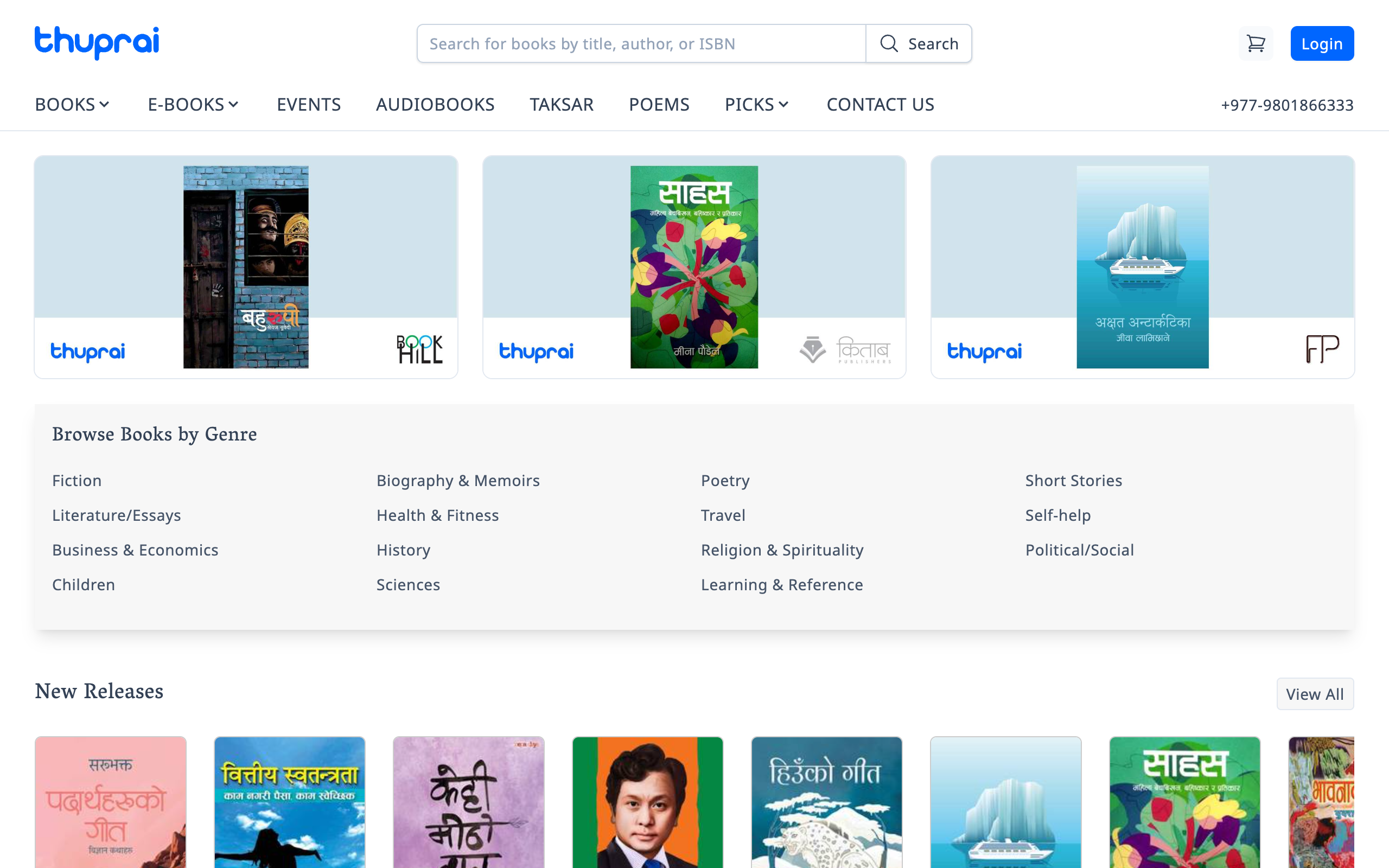Click View All for New Releases

click(x=1314, y=694)
